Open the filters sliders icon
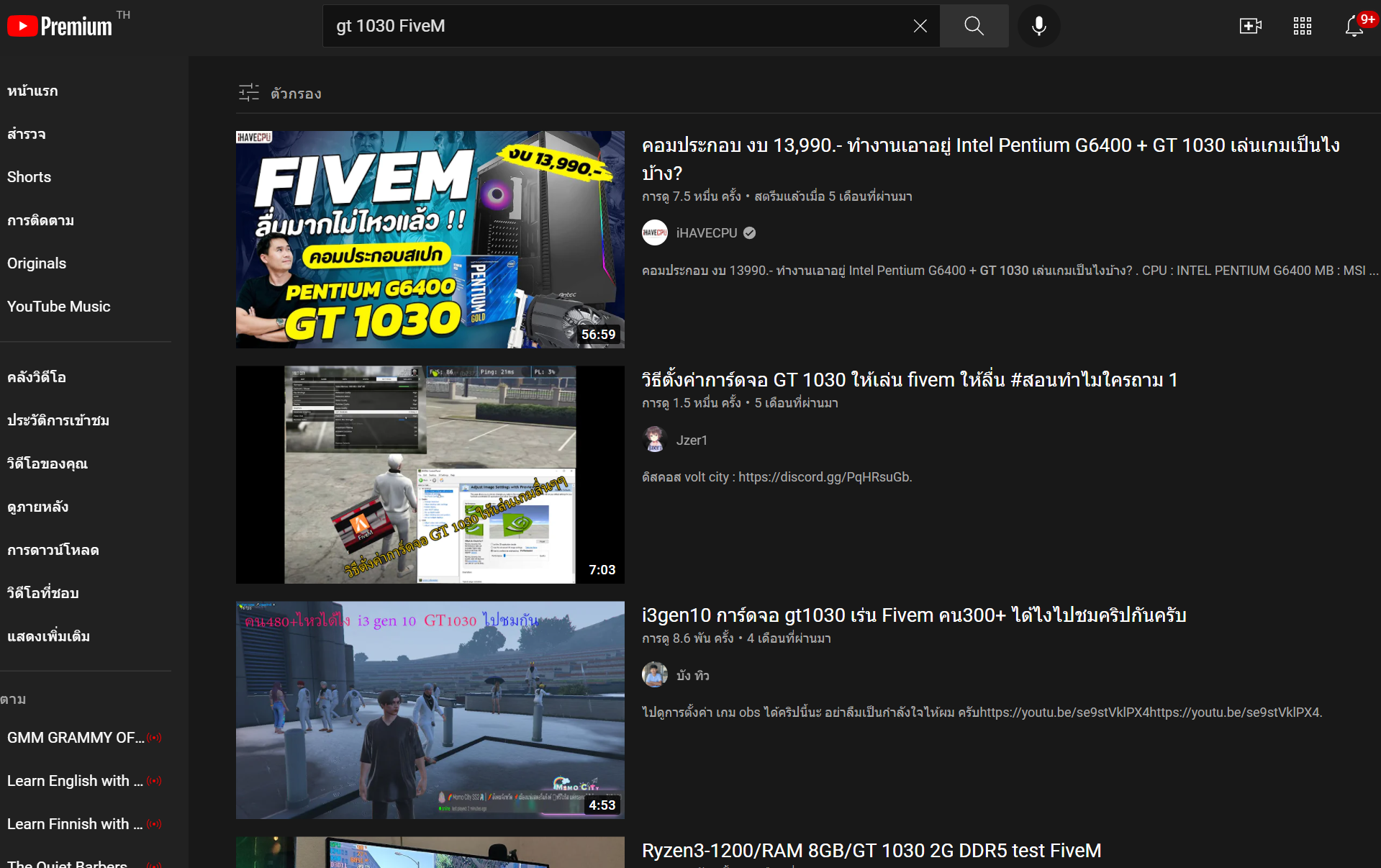The image size is (1381, 868). coord(249,93)
